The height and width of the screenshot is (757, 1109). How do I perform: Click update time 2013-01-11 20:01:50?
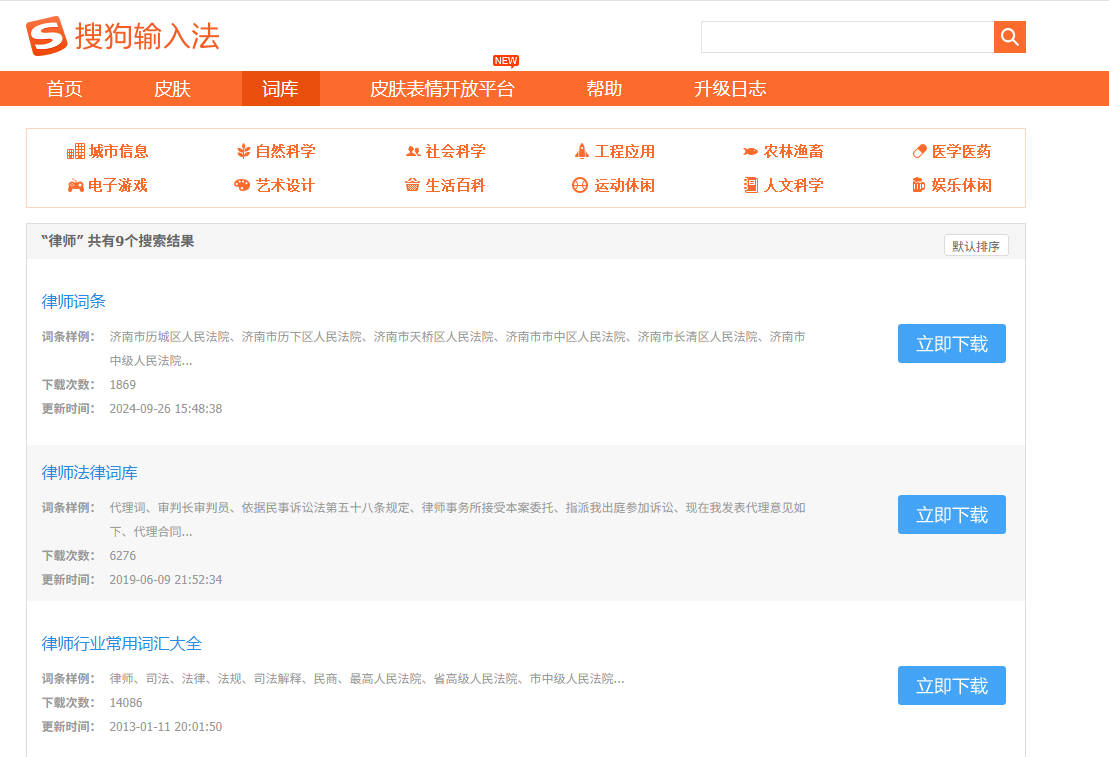(x=166, y=727)
